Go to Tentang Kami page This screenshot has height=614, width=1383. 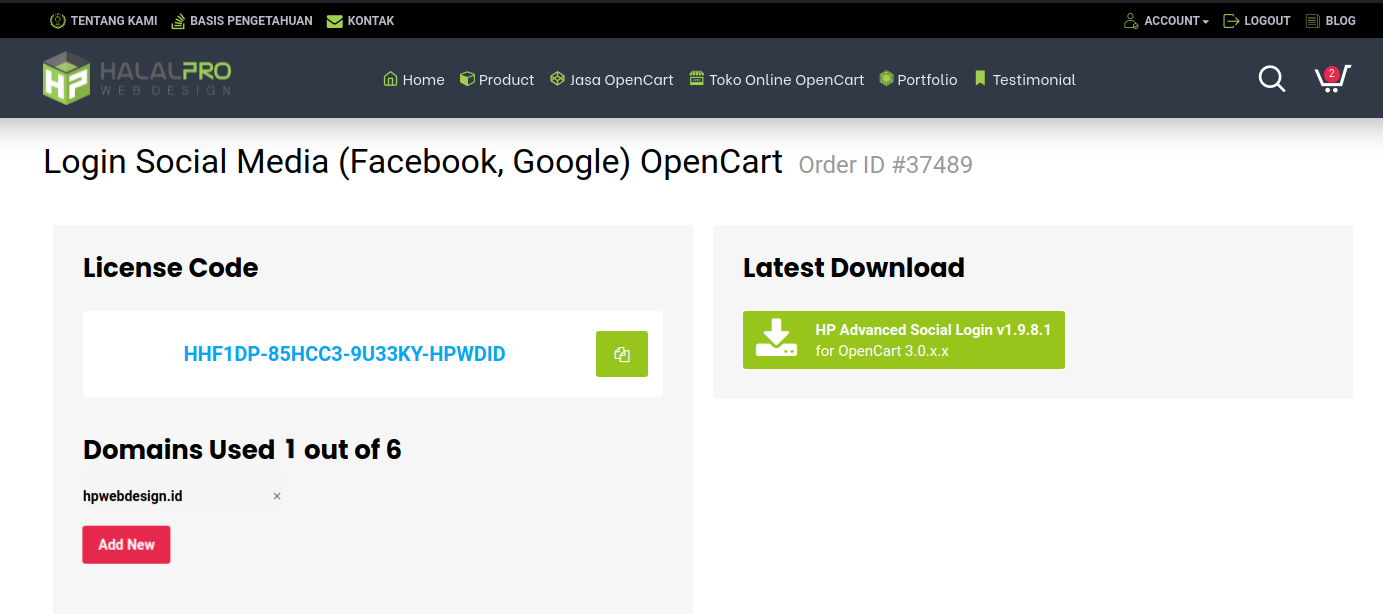pos(104,20)
